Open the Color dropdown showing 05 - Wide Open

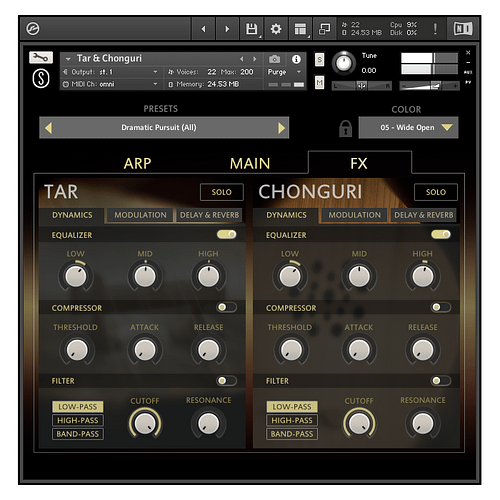(x=408, y=127)
